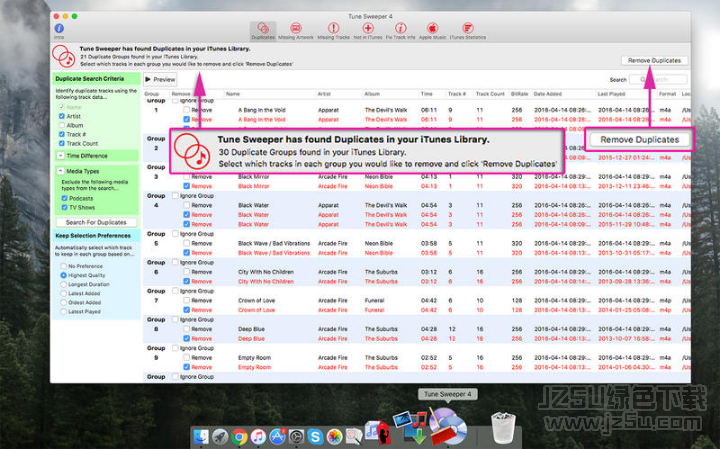Open the Trash in the dock
The height and width of the screenshot is (449, 720).
tap(503, 427)
